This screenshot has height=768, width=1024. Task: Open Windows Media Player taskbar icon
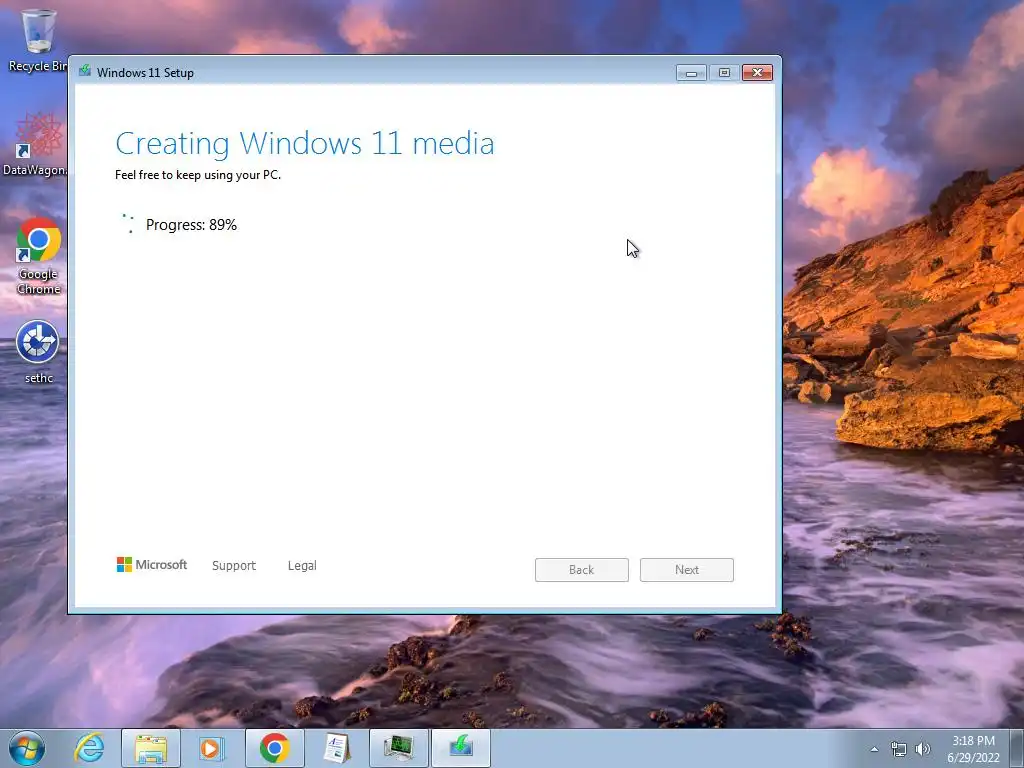[x=211, y=748]
